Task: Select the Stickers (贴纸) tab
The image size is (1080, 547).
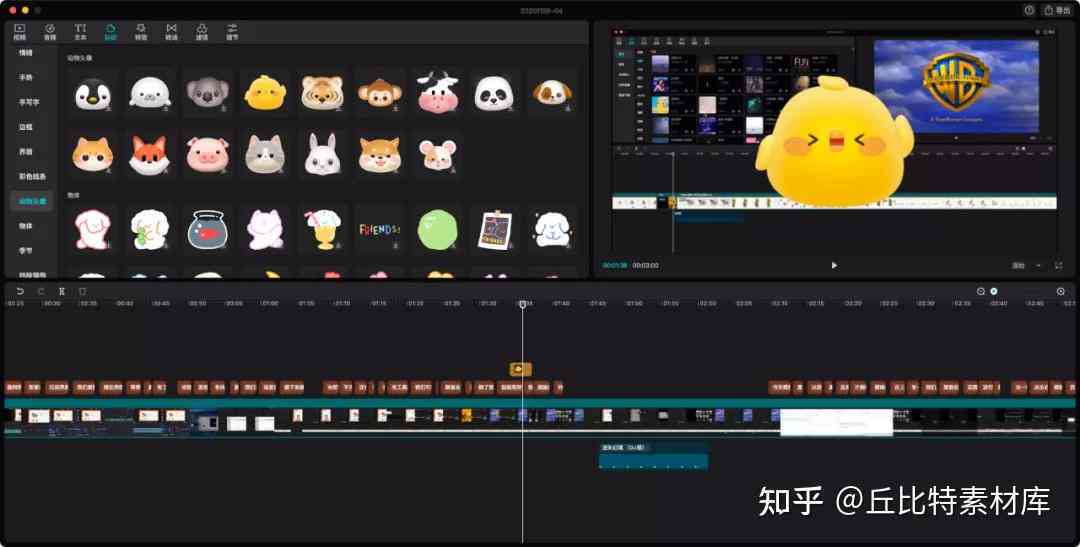Action: pos(110,32)
